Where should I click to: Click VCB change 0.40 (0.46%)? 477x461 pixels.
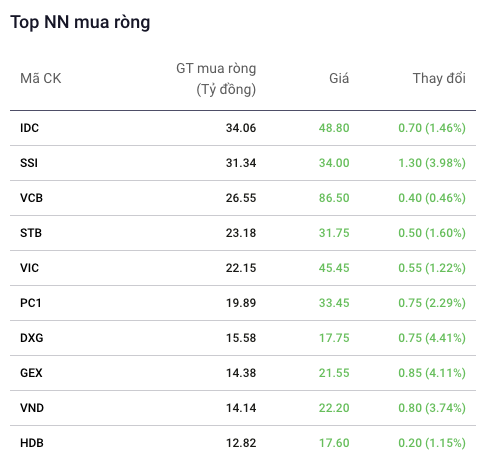coord(432,198)
